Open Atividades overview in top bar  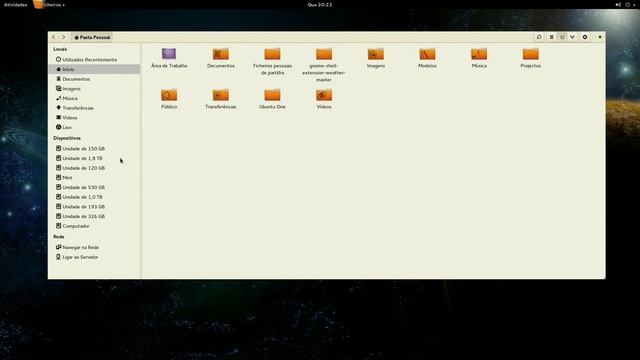pos(16,4)
